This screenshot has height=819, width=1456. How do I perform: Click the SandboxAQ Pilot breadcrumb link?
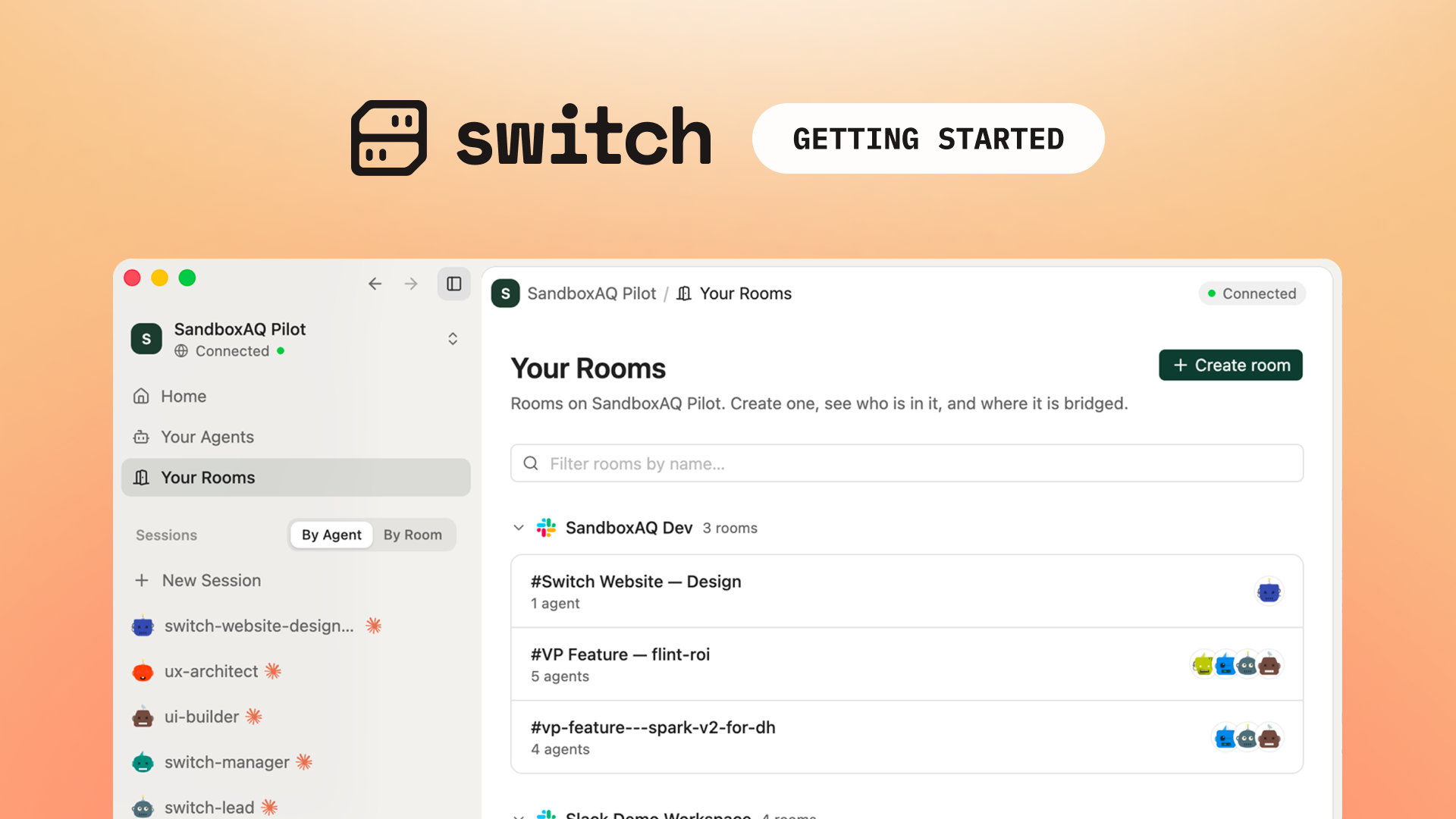(x=591, y=293)
